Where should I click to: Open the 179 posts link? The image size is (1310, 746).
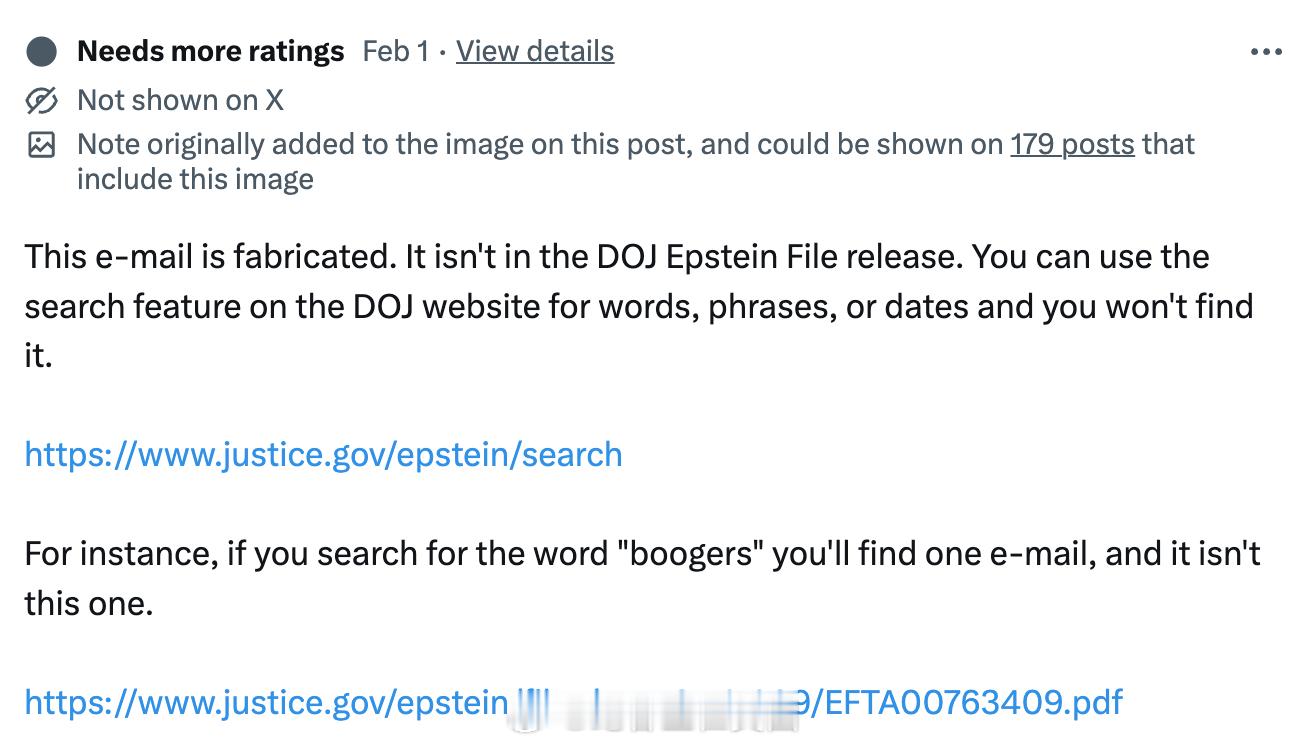(x=1072, y=144)
